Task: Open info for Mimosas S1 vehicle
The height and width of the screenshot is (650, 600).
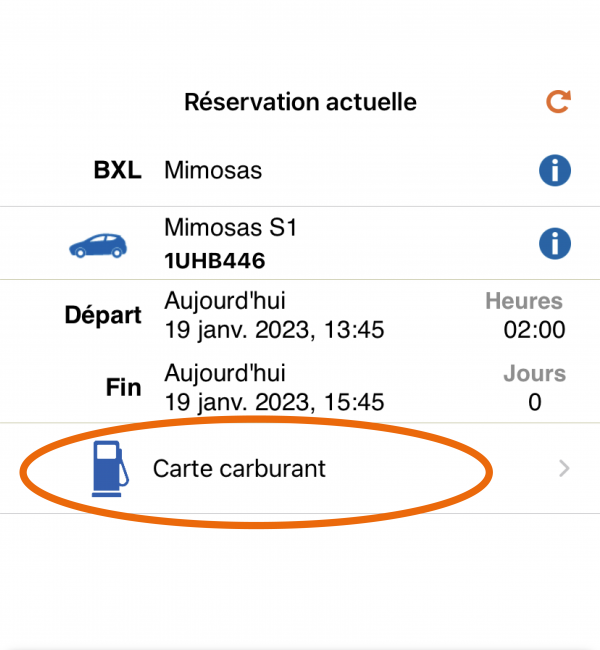Action: (554, 242)
